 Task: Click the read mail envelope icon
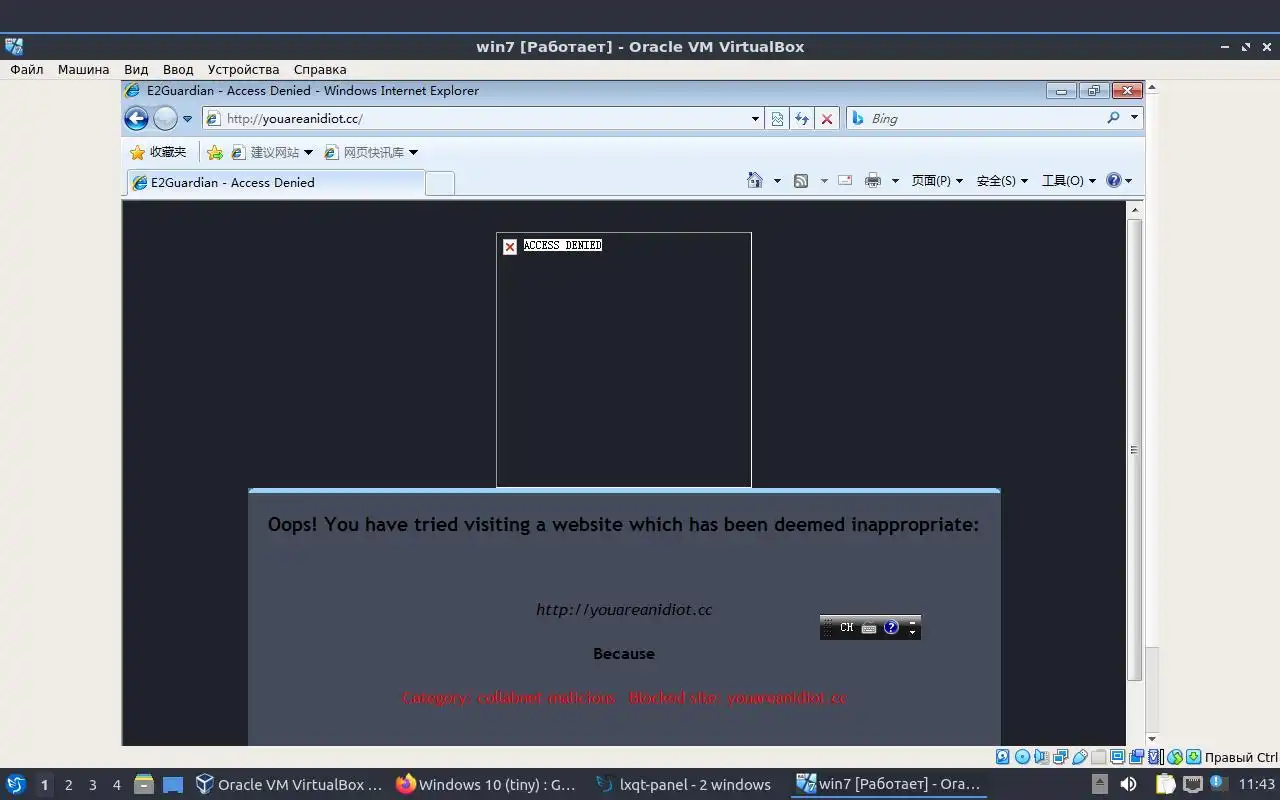coord(845,180)
